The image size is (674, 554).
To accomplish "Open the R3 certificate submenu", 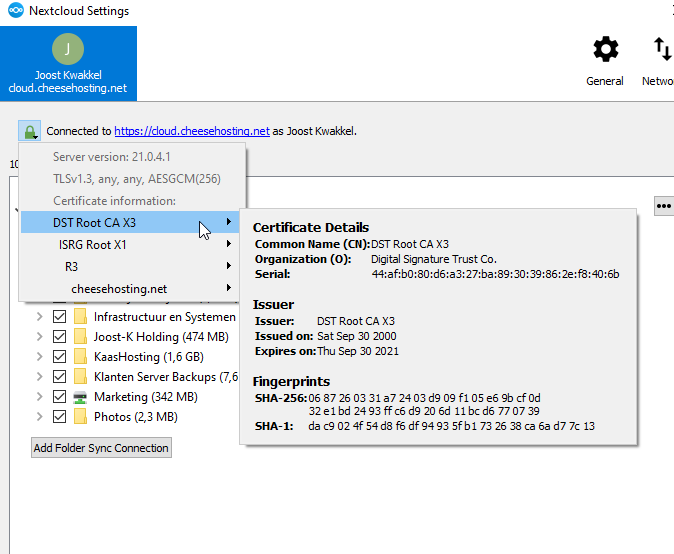I will (x=72, y=267).
